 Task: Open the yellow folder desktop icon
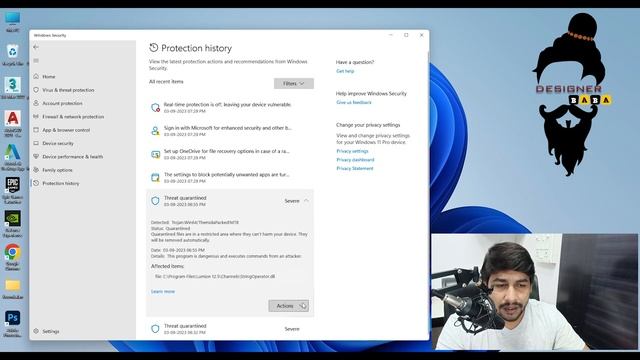13,289
